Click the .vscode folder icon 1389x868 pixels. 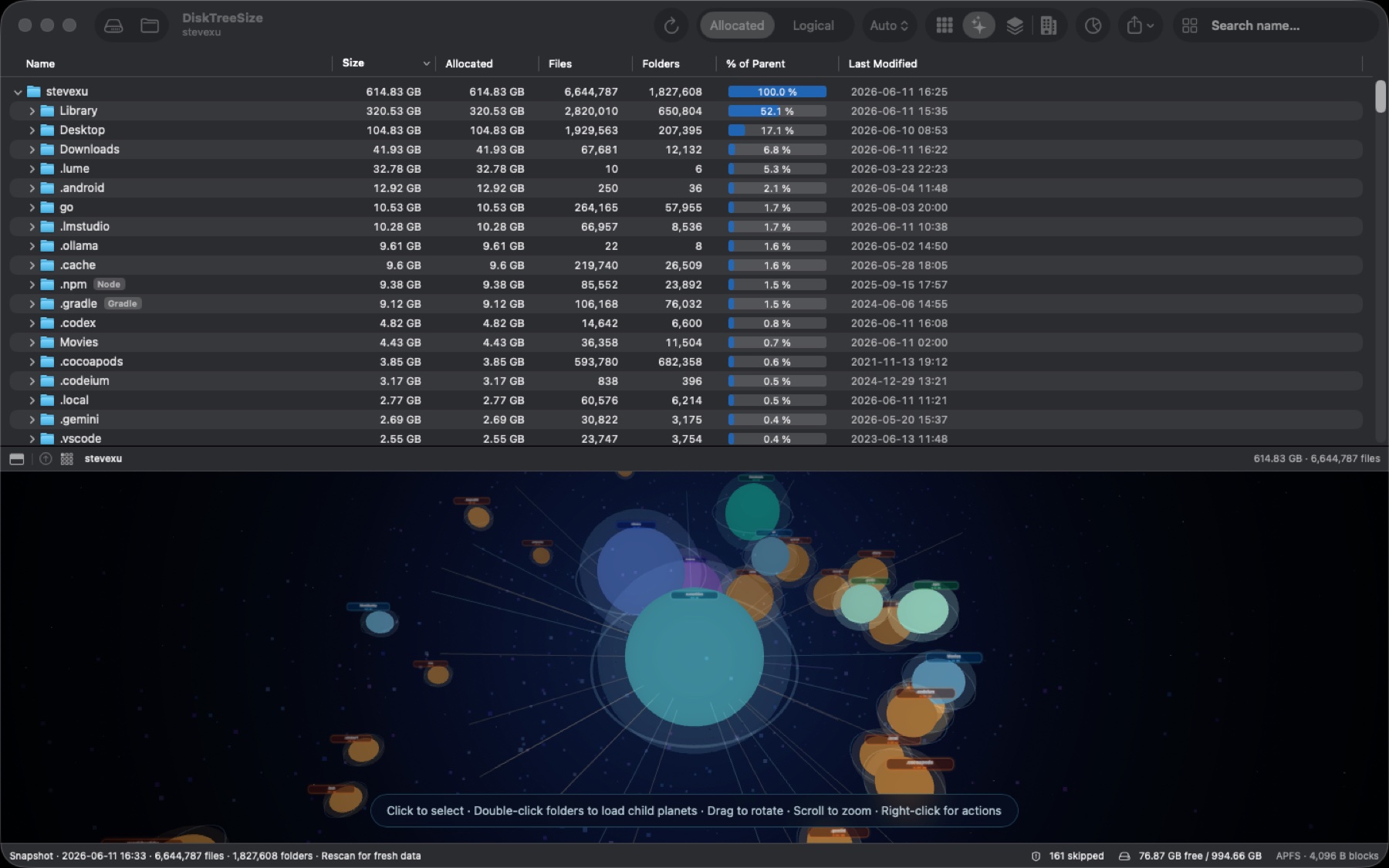[x=47, y=439]
